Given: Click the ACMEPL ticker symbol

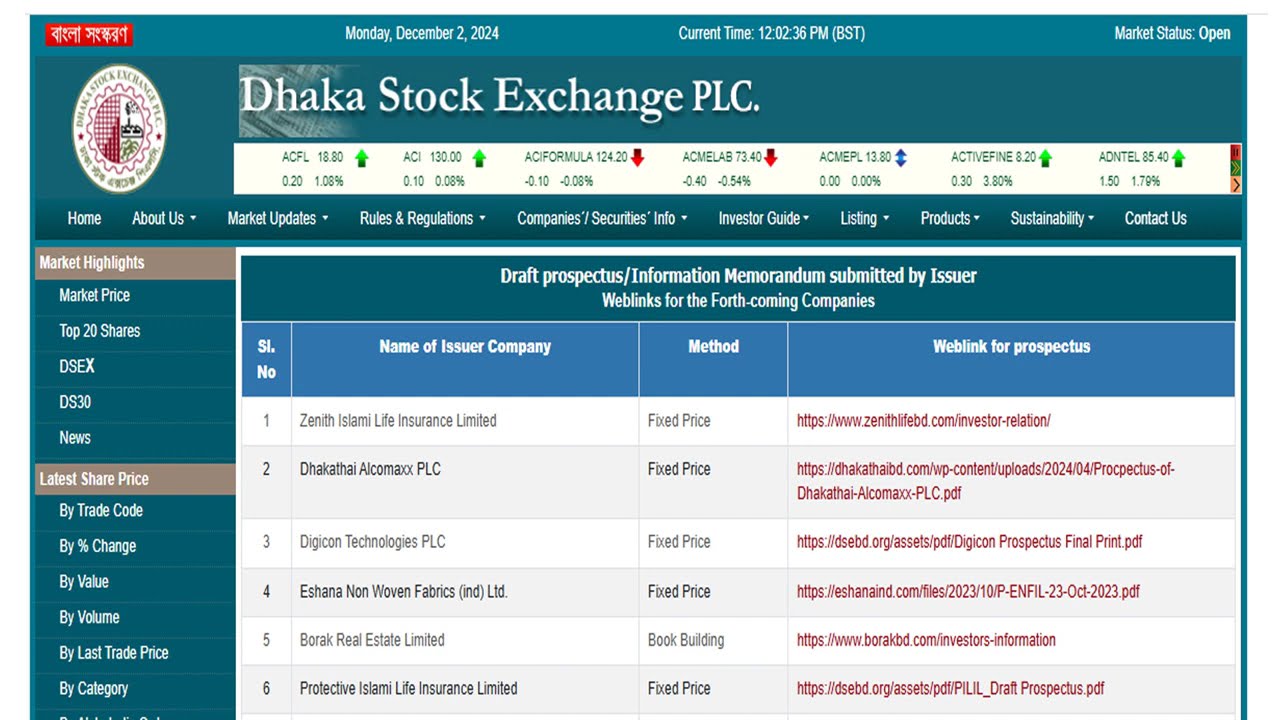Looking at the screenshot, I should (840, 157).
